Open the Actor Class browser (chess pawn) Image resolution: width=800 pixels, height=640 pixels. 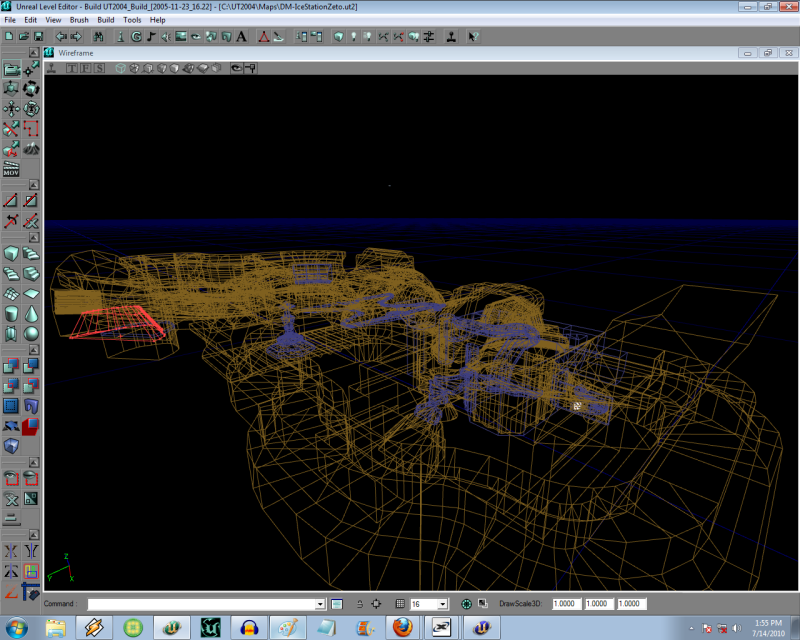click(x=121, y=37)
